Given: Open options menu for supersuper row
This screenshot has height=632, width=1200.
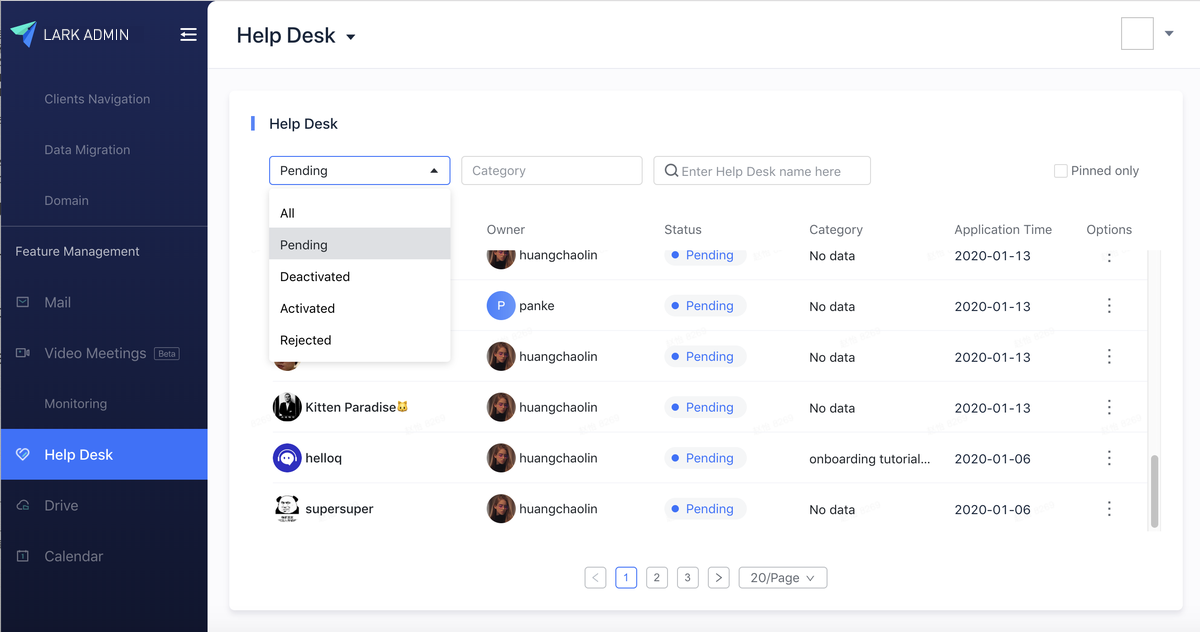Looking at the screenshot, I should [x=1109, y=509].
